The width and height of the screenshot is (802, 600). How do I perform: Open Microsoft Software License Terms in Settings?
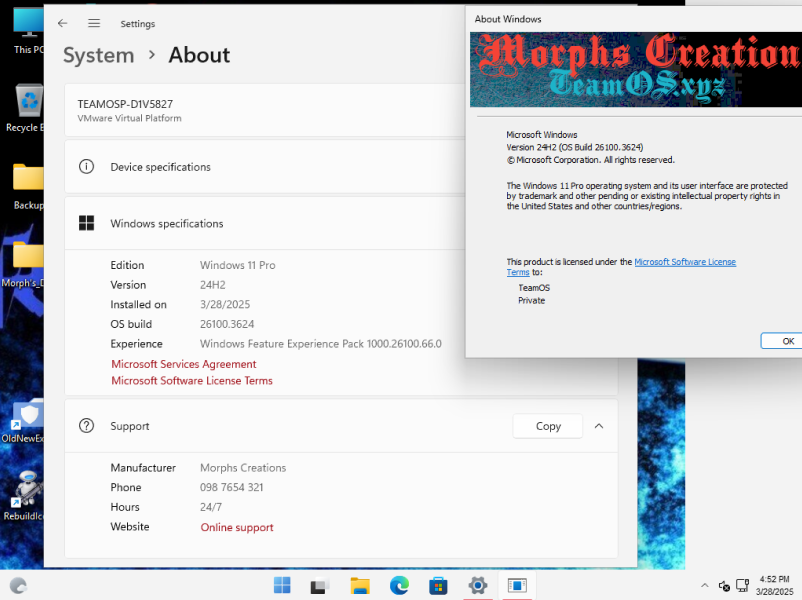pos(192,381)
